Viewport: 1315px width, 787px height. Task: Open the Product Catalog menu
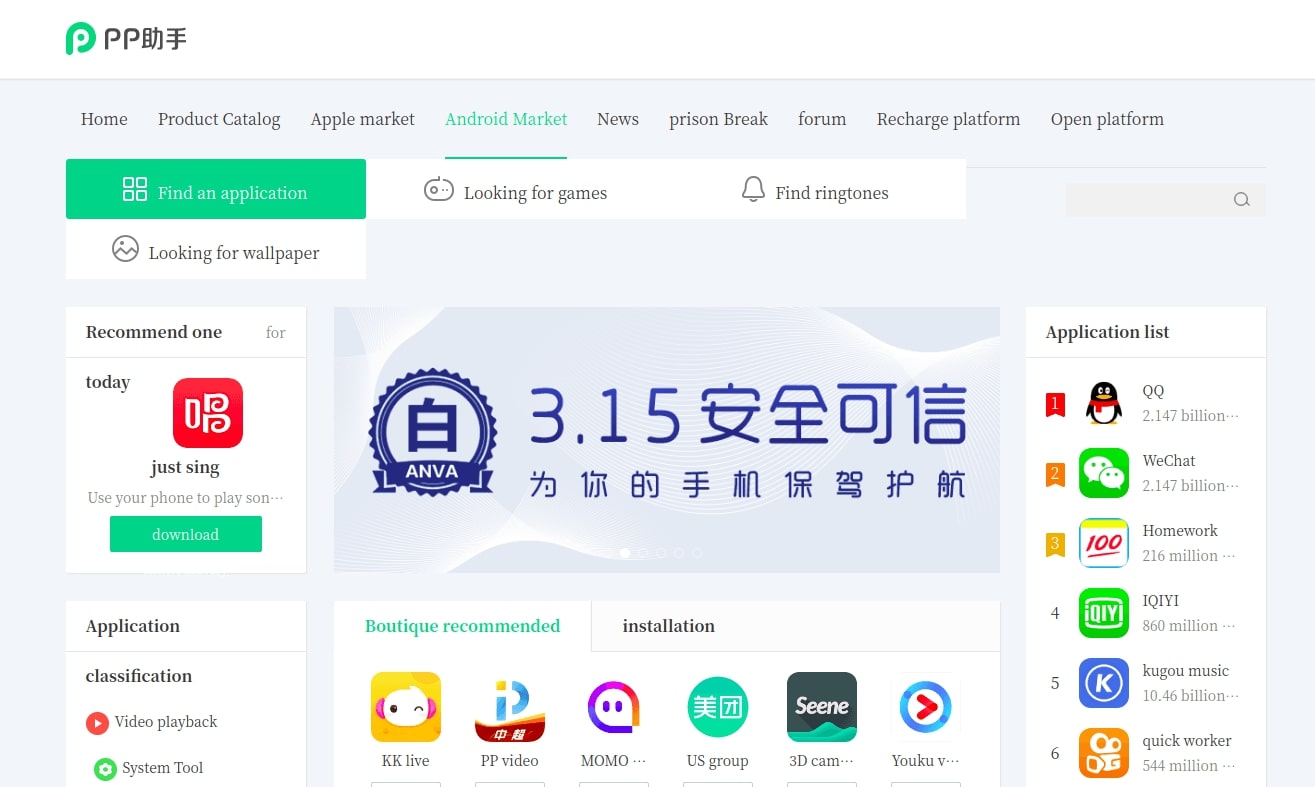219,119
